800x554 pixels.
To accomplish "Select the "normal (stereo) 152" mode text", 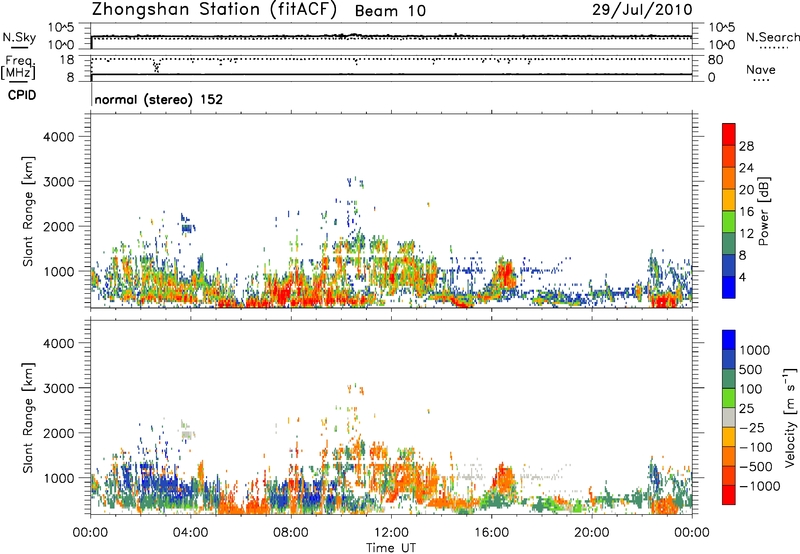I will click(159, 99).
